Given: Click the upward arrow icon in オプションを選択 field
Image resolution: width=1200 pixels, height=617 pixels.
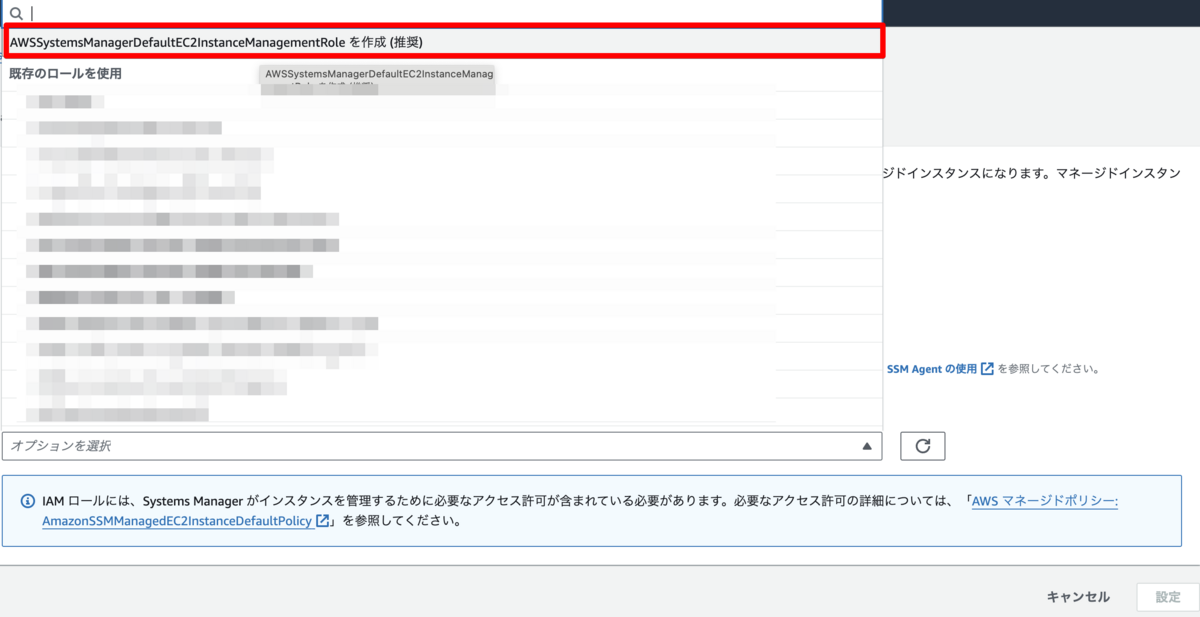Looking at the screenshot, I should point(868,446).
